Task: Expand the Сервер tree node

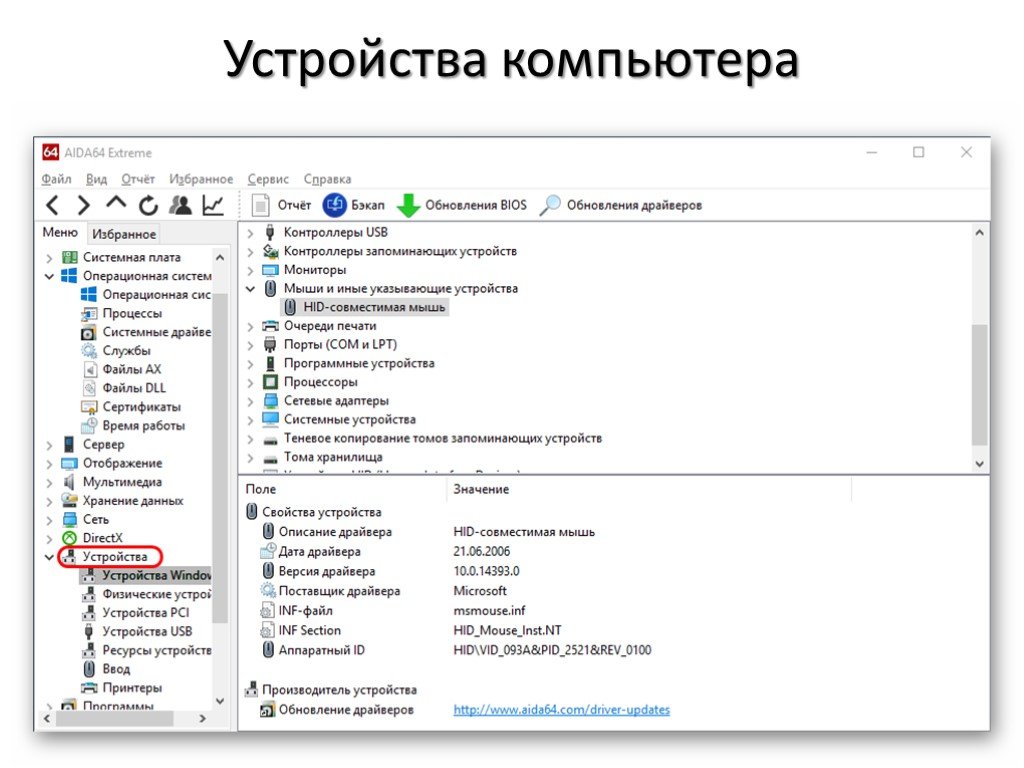Action: pos(50,445)
